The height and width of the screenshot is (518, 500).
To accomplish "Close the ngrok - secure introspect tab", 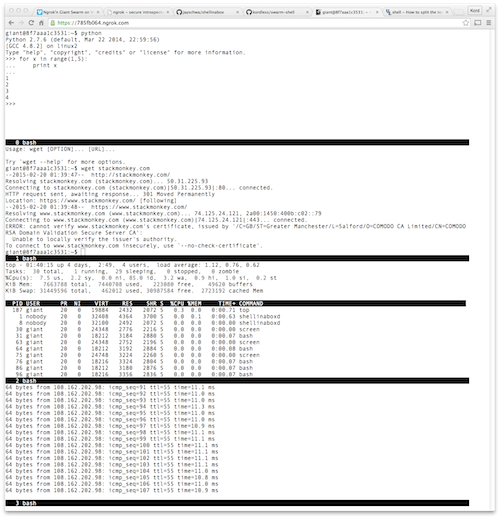I will tap(168, 12).
